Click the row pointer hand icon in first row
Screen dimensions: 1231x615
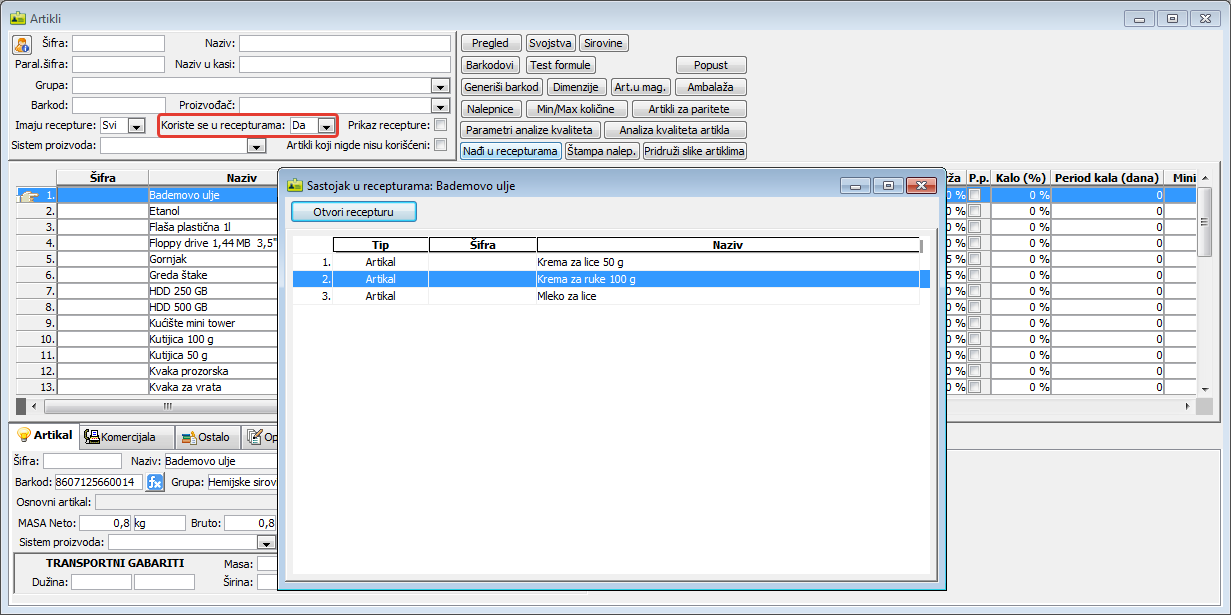[x=29, y=196]
